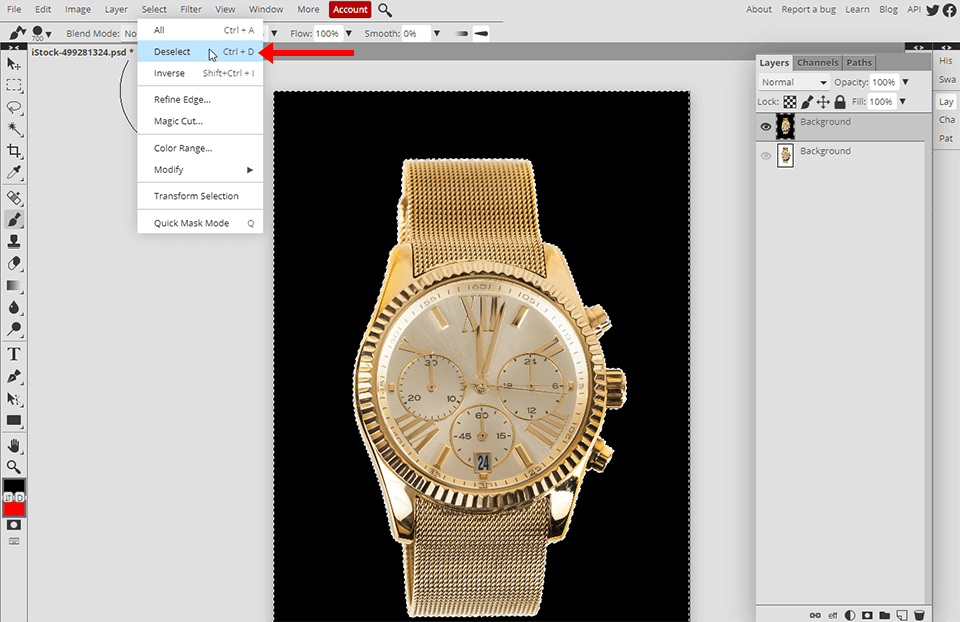This screenshot has width=960, height=622.
Task: Click the red Account button
Action: coord(350,10)
